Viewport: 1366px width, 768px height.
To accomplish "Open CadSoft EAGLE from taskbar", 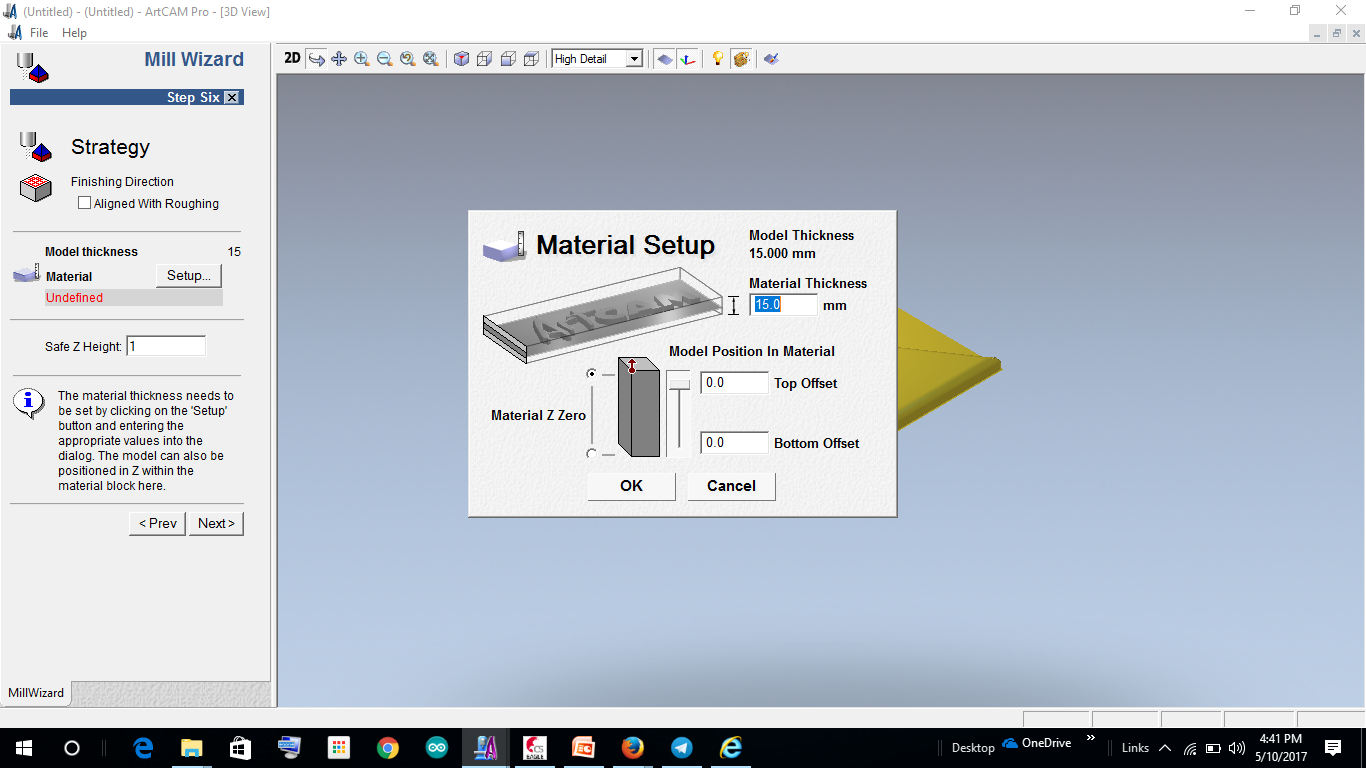I will coord(535,748).
